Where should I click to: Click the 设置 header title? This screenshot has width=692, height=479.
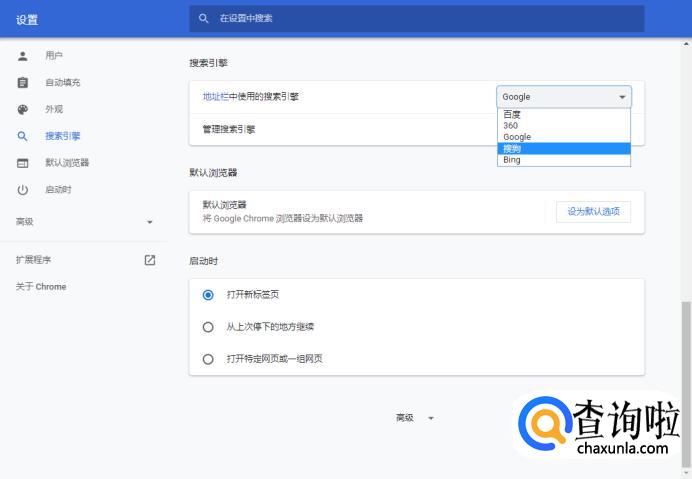tap(27, 20)
